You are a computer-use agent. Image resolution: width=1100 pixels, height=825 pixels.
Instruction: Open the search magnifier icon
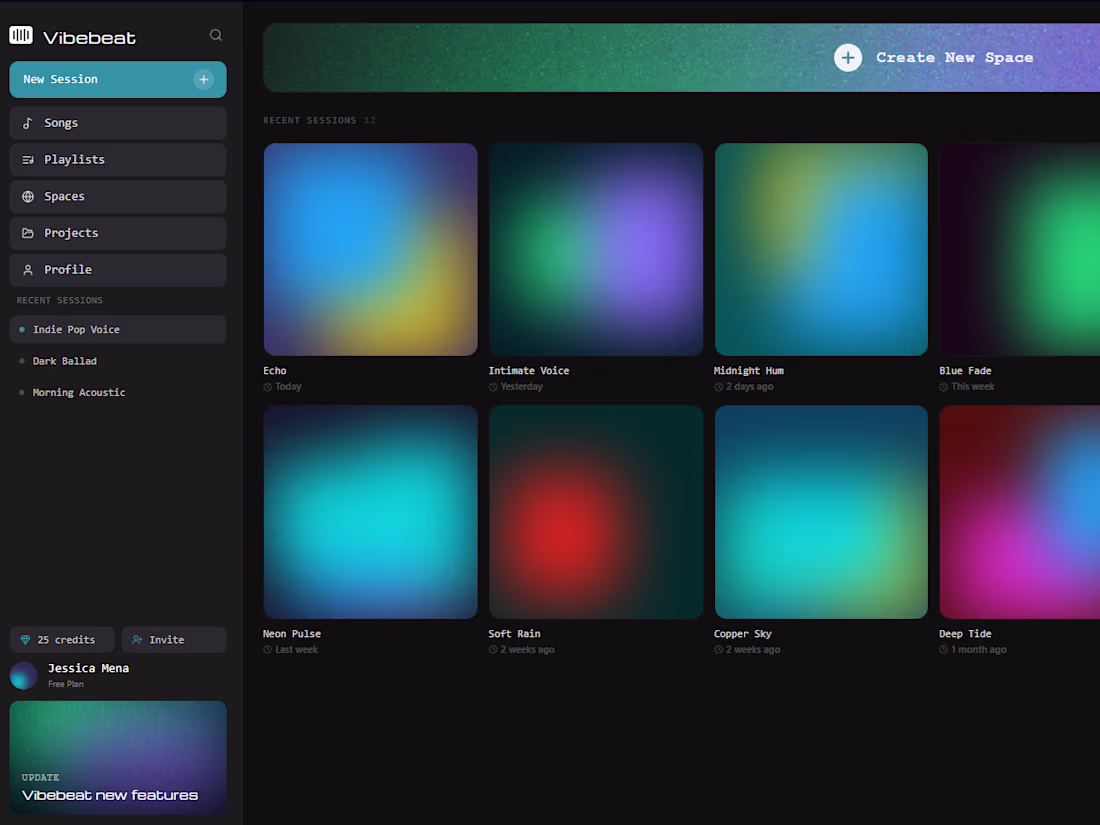pyautogui.click(x=215, y=34)
